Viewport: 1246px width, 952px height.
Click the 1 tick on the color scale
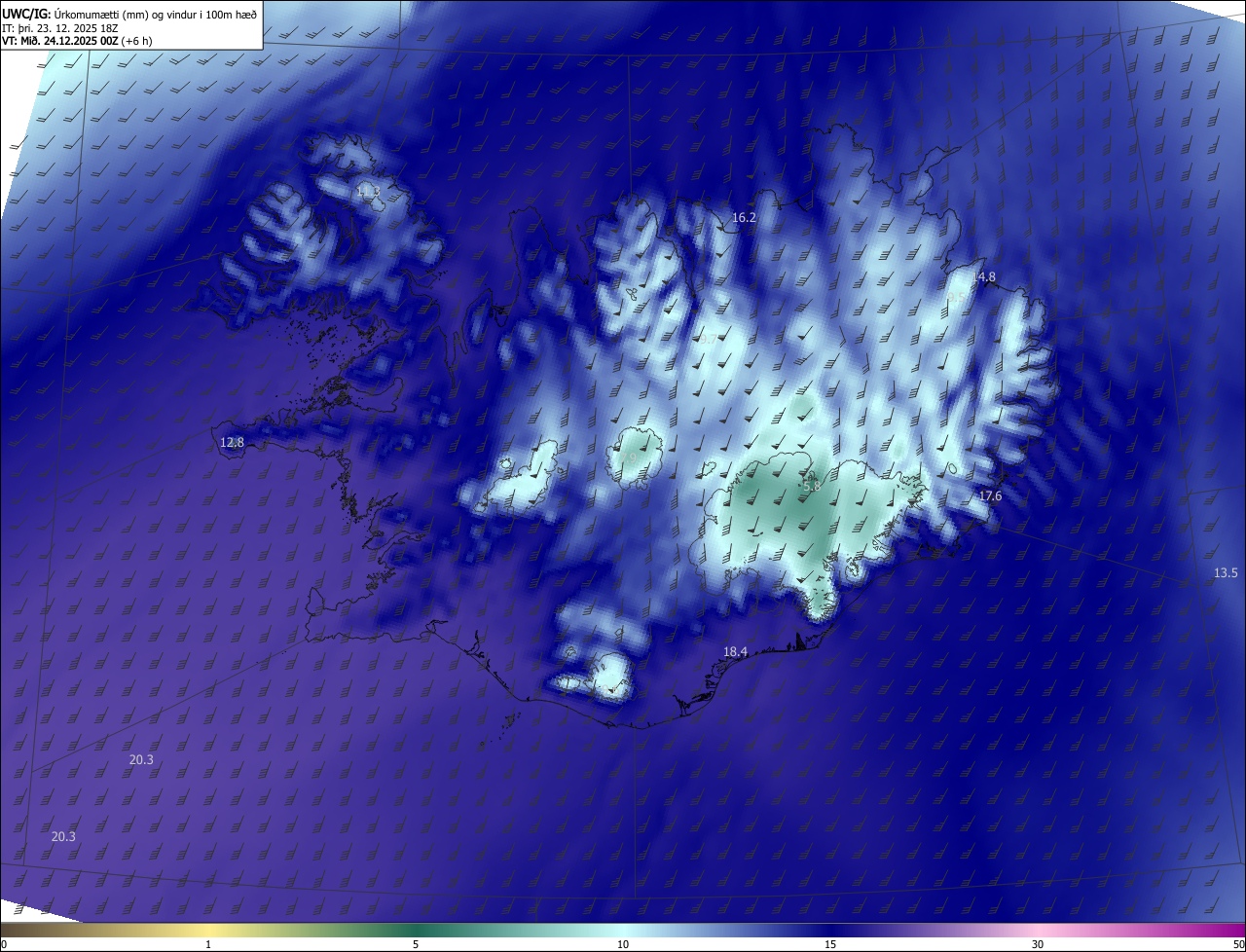coord(208,944)
